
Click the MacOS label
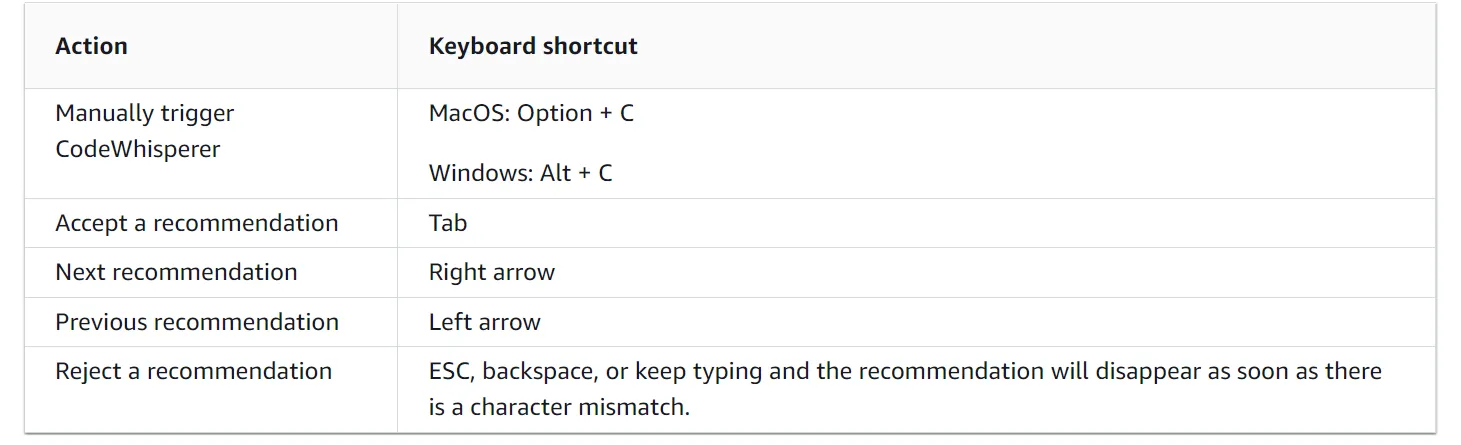point(469,113)
